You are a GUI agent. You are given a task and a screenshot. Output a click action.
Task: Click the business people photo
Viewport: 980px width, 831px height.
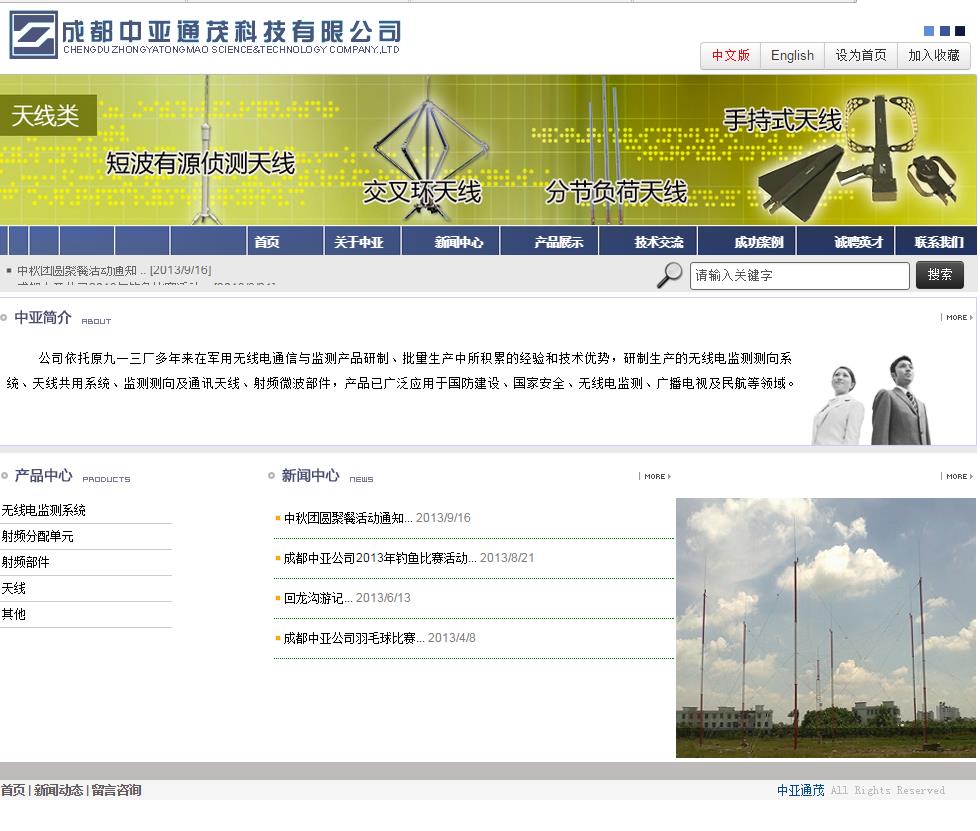pos(873,400)
